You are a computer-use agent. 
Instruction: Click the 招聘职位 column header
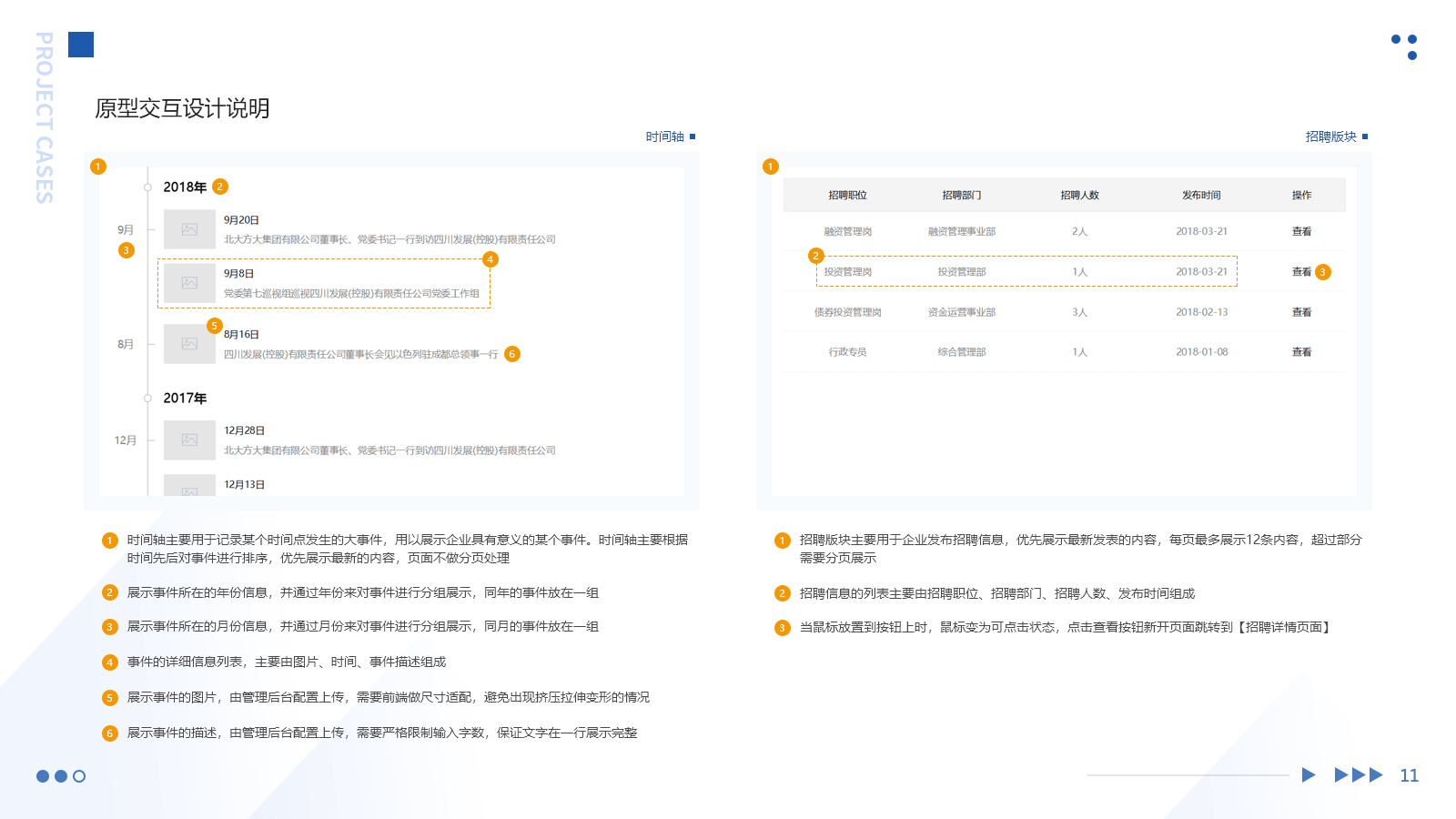[847, 196]
